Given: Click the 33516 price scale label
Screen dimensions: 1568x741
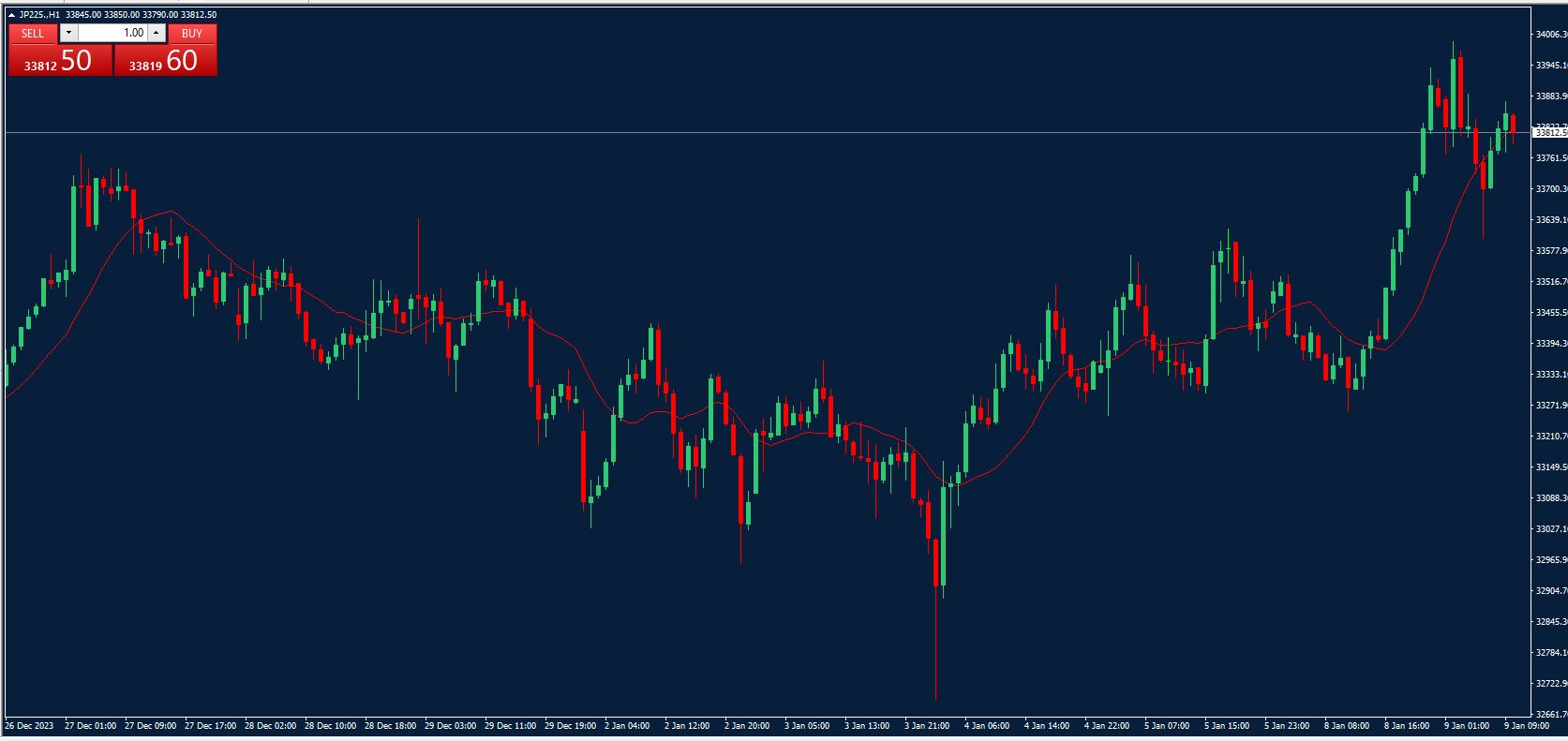Looking at the screenshot, I should click(1551, 282).
